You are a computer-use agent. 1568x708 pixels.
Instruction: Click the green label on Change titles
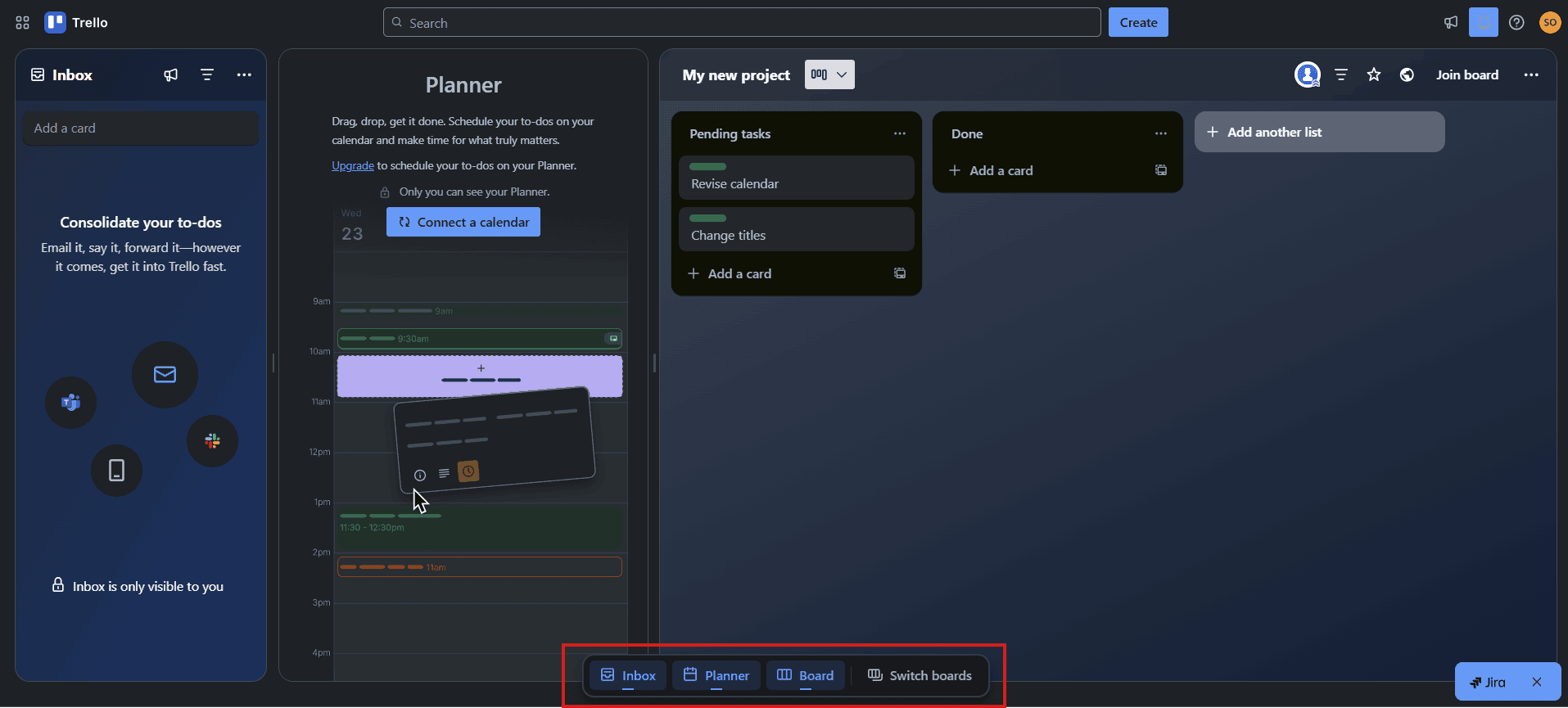(707, 218)
